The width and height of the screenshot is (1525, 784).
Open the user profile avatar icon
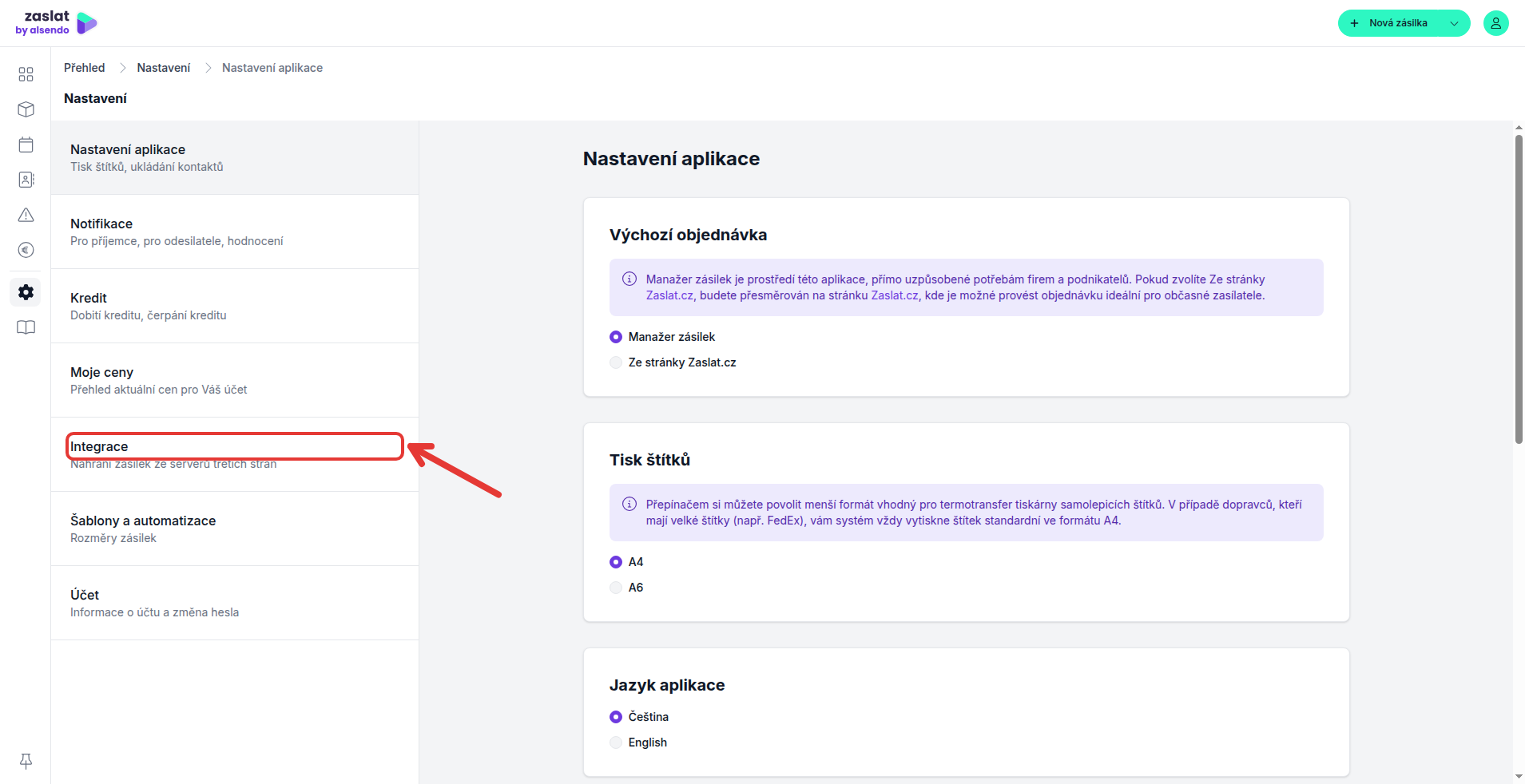coord(1495,23)
